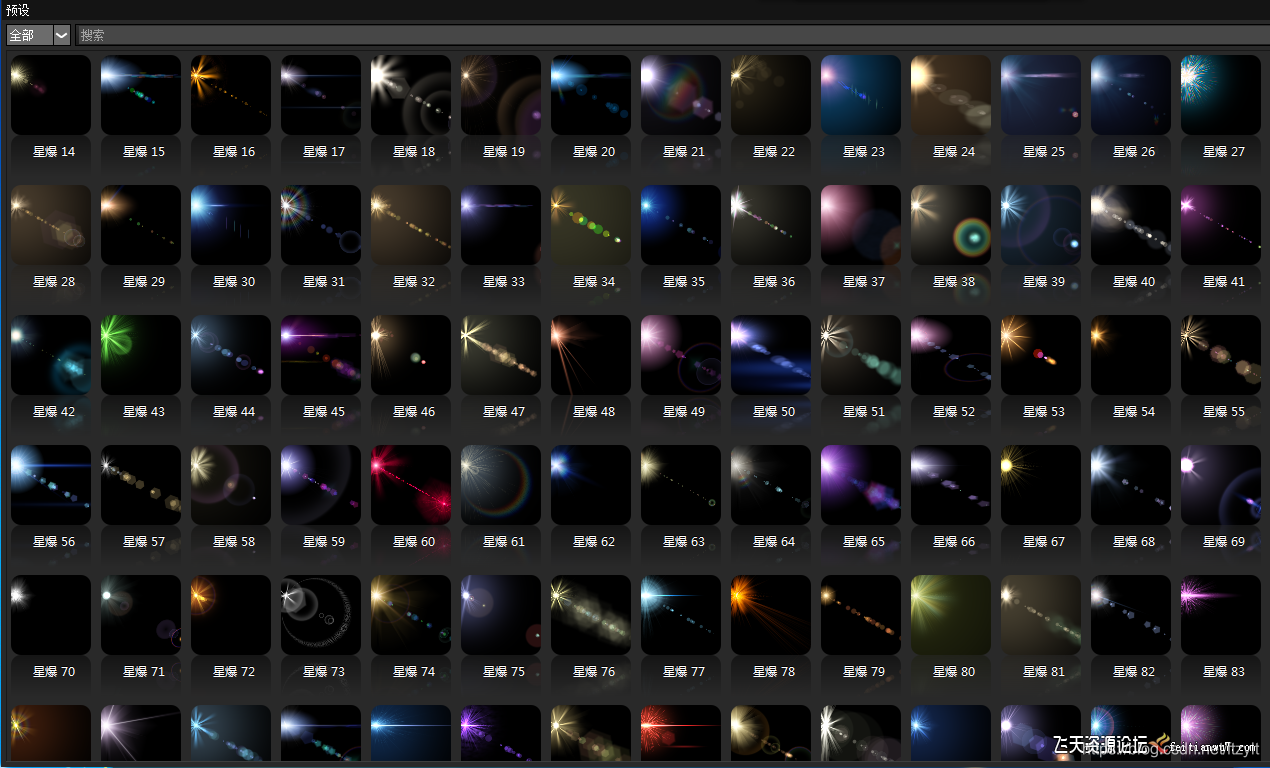Click the 星爆 46 label text
The width and height of the screenshot is (1270, 768).
[414, 412]
